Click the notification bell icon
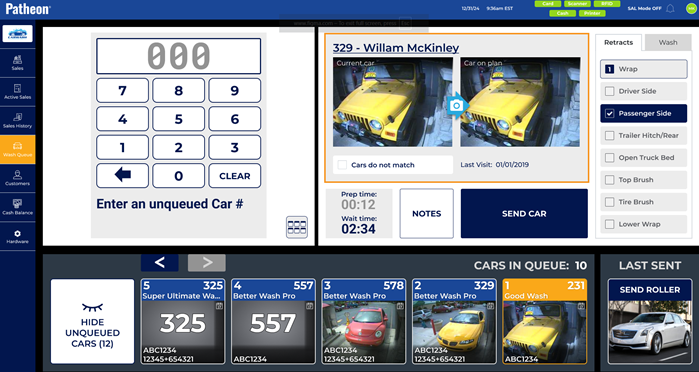This screenshot has width=699, height=372. 670,8
